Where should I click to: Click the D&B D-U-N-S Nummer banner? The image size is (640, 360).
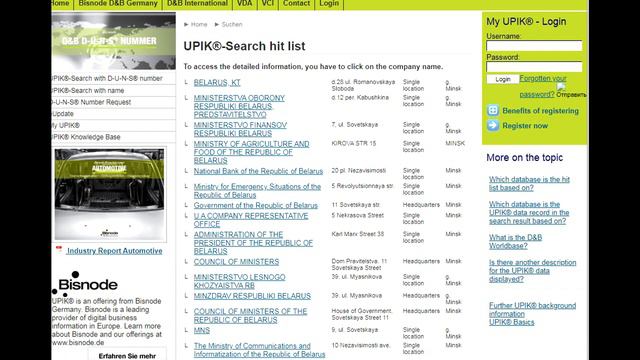tap(113, 41)
